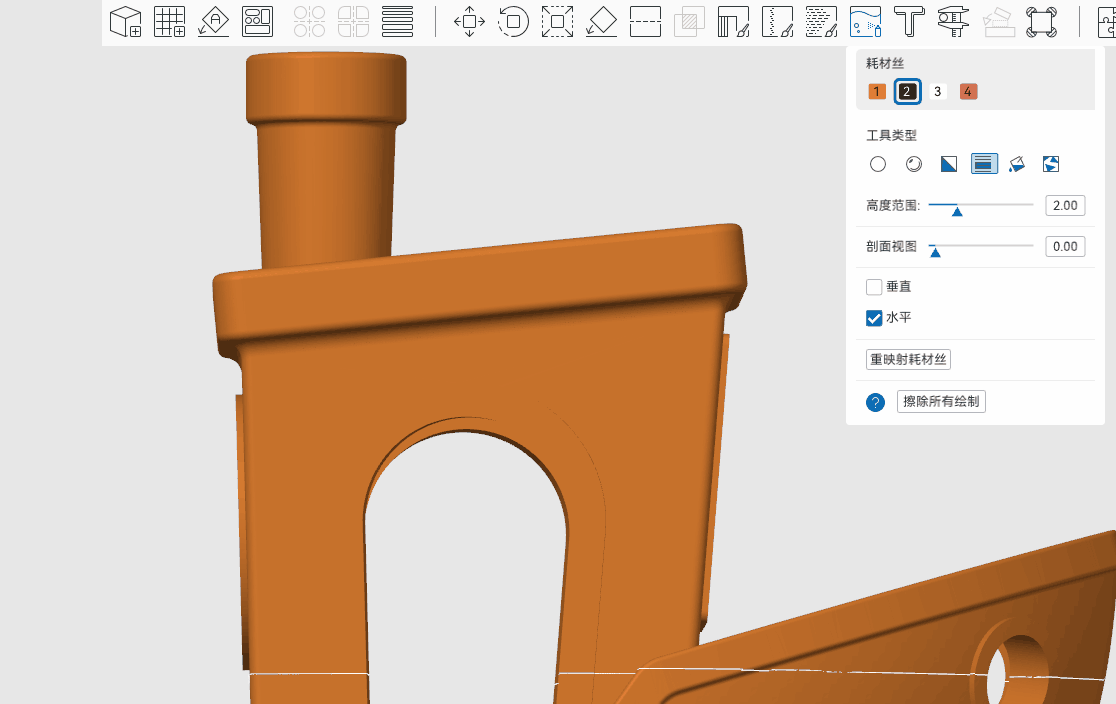Click the 剖面视图 slider track
The height and width of the screenshot is (704, 1116).
(981, 246)
